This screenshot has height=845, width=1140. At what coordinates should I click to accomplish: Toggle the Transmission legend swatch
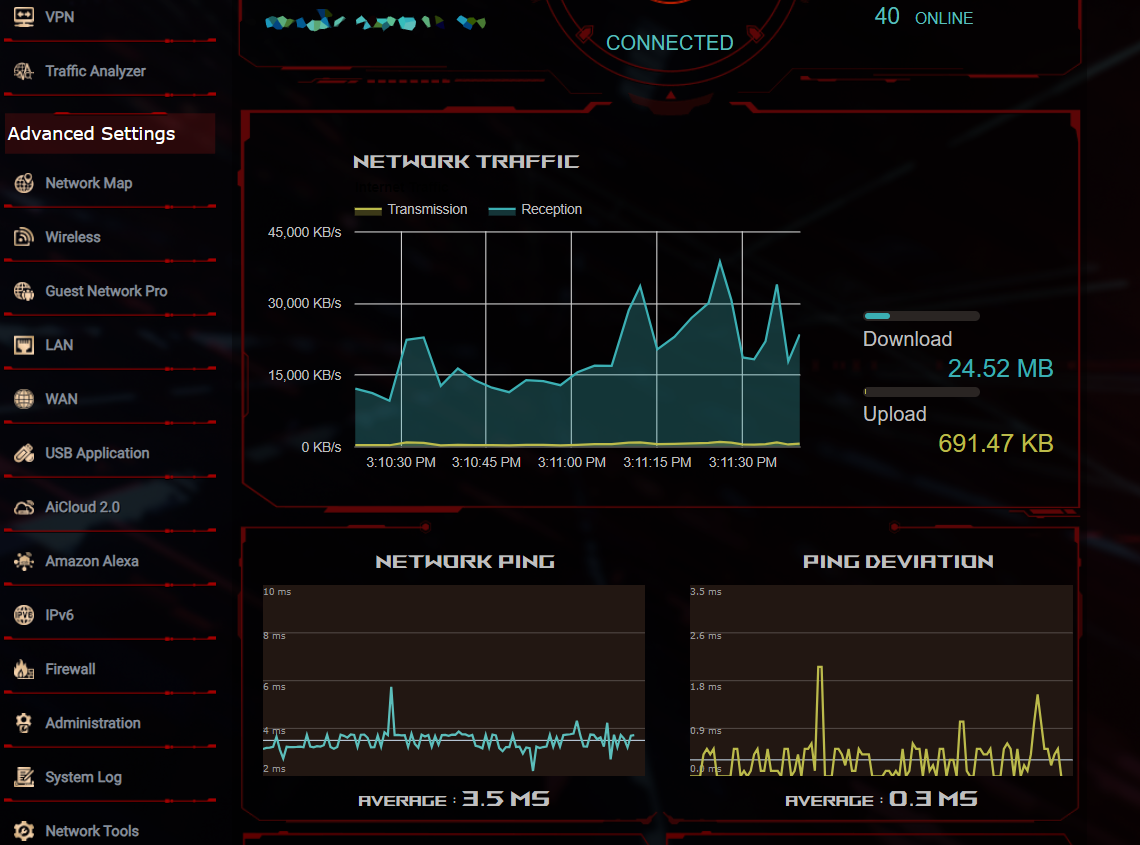click(x=368, y=210)
